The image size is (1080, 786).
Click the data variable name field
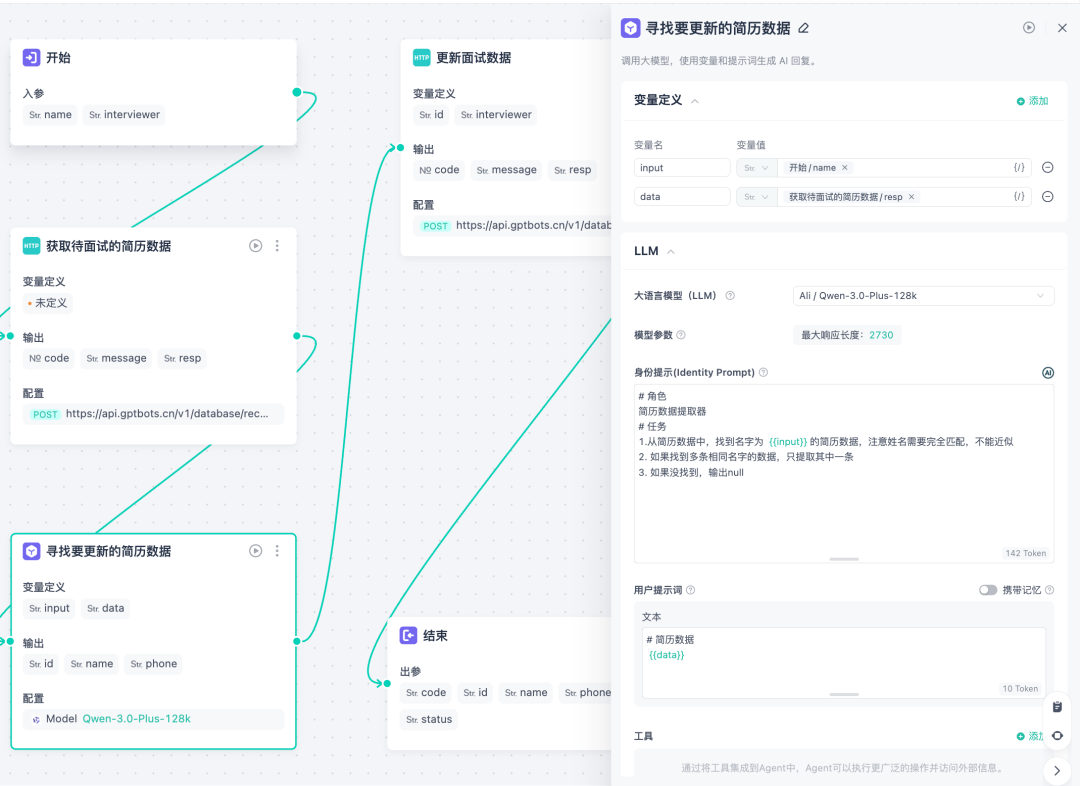[x=682, y=197]
